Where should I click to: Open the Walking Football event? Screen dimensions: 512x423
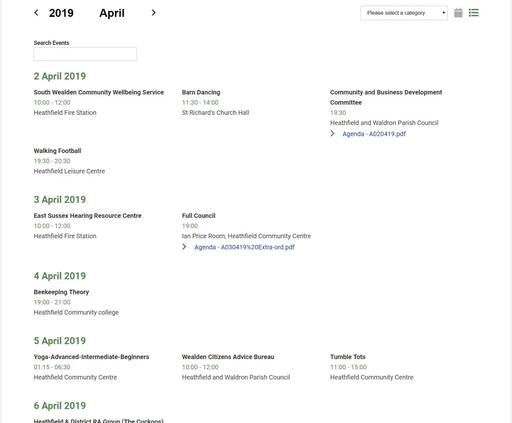(x=57, y=151)
